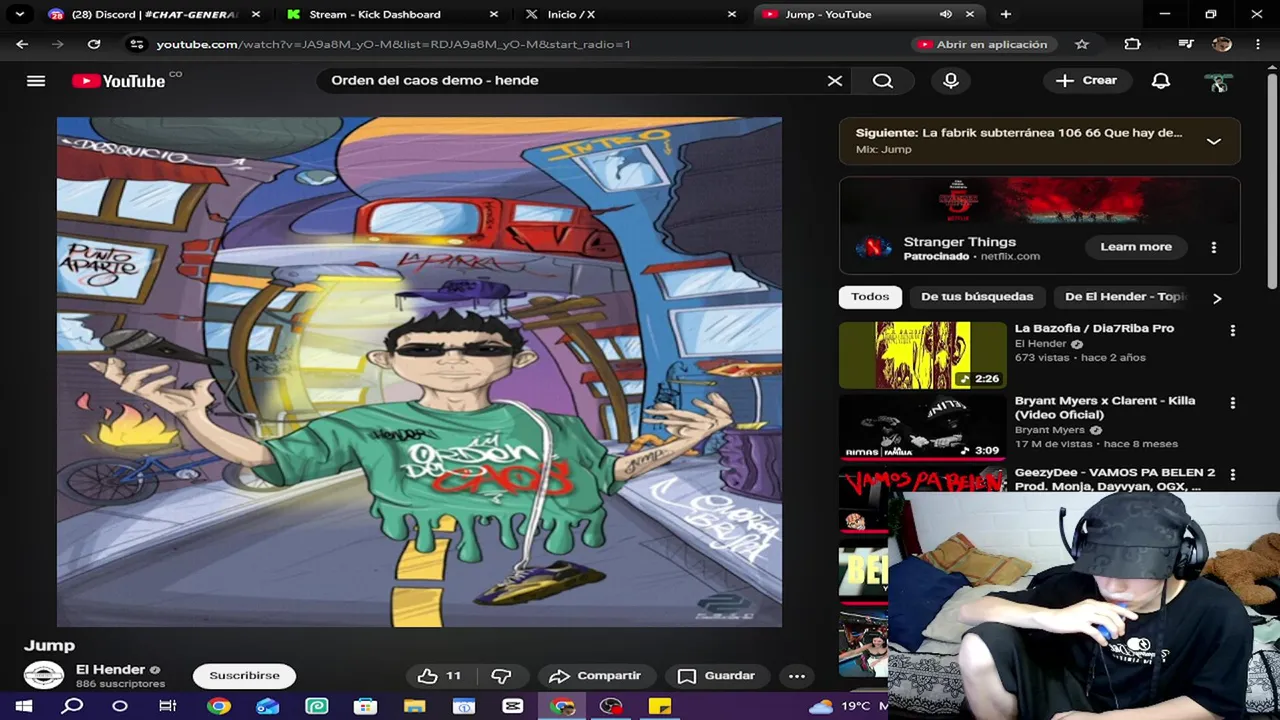Clear the YouTube search box text
The width and height of the screenshot is (1280, 720).
[x=835, y=81]
